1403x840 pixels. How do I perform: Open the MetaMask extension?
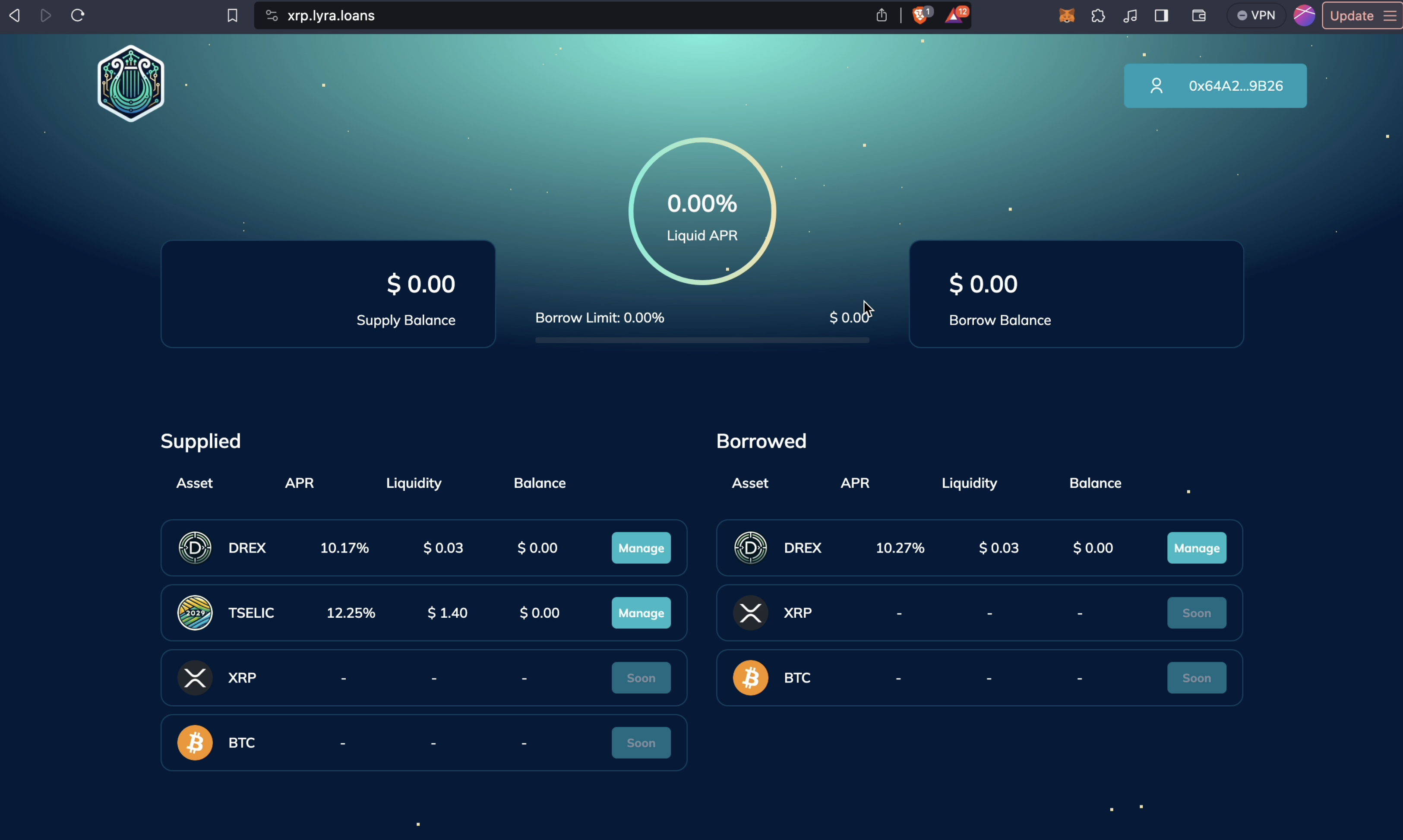click(x=1066, y=15)
